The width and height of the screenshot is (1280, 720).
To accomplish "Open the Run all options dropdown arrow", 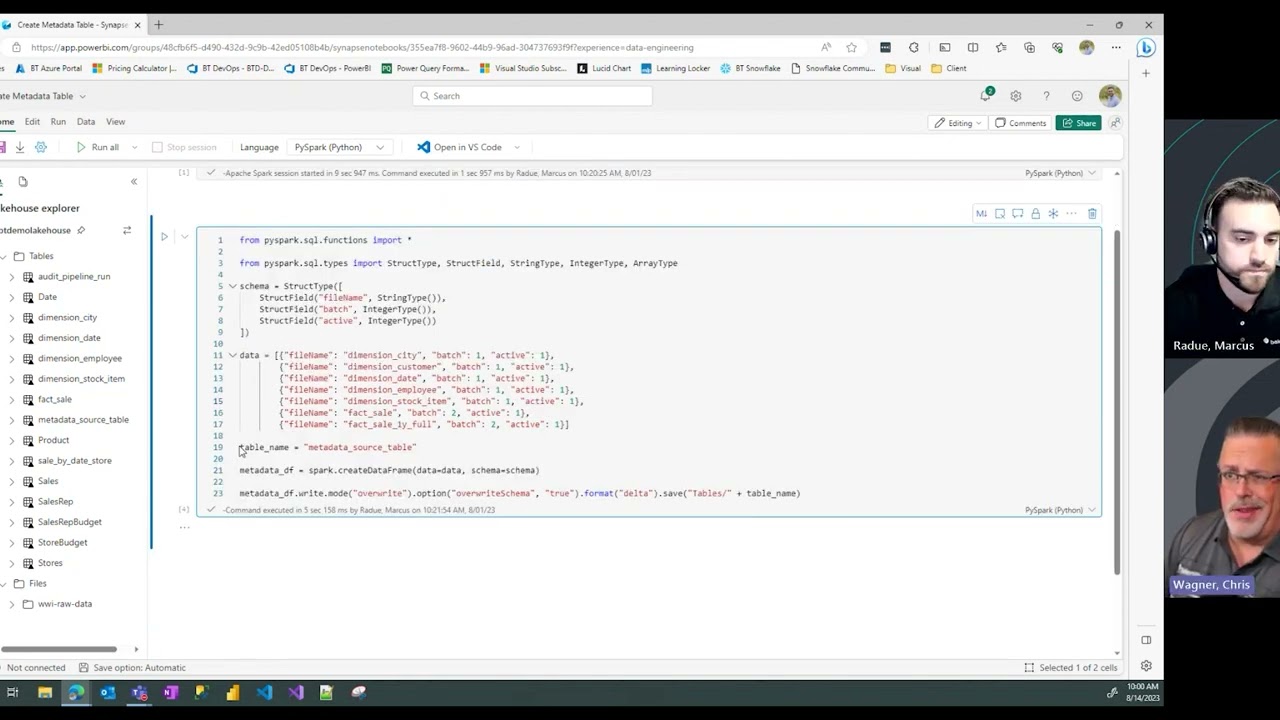I will [134, 147].
